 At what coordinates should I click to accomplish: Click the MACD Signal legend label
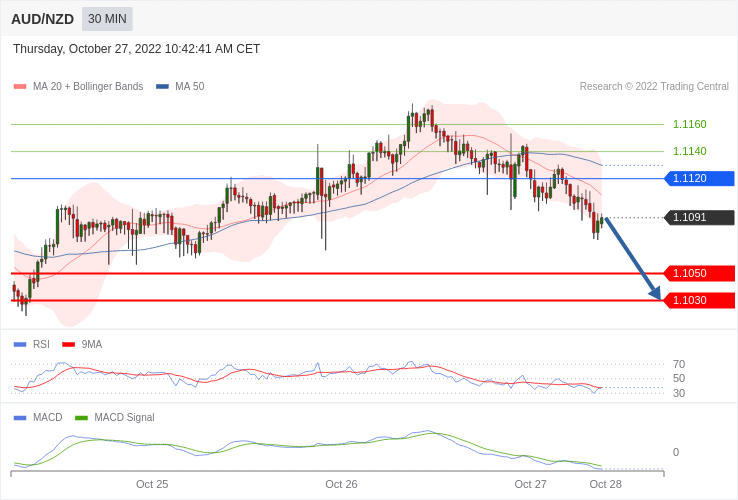[x=124, y=418]
